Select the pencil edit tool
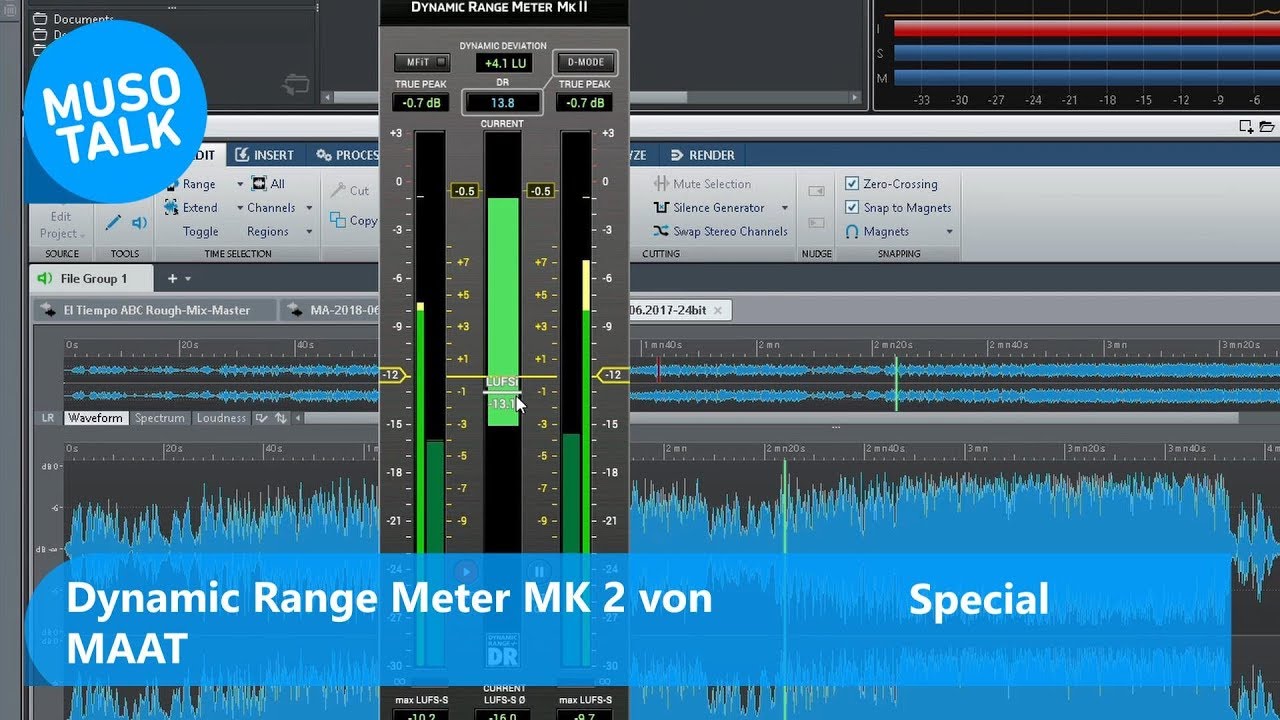The image size is (1280, 720). 113,222
